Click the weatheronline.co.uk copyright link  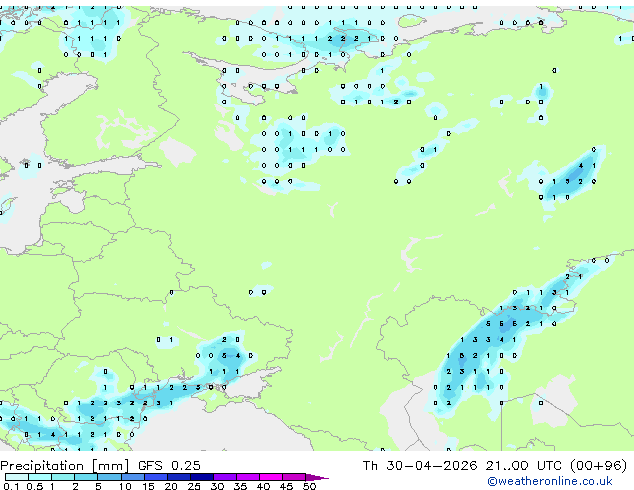tap(549, 481)
